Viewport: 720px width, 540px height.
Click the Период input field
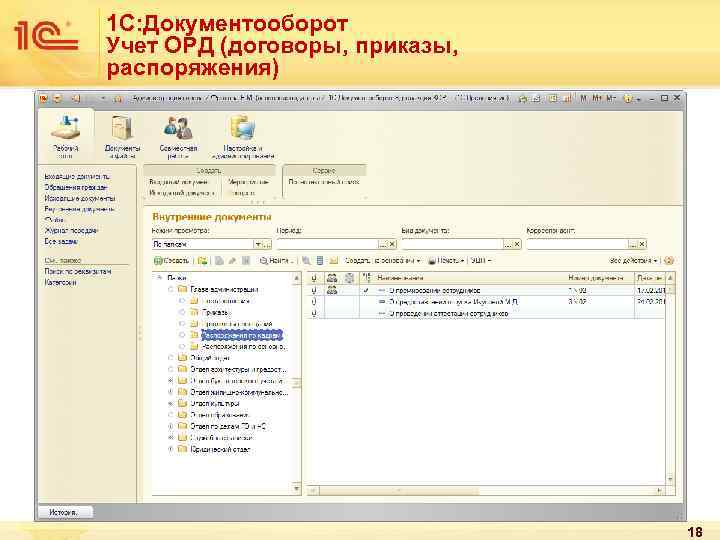coord(328,244)
